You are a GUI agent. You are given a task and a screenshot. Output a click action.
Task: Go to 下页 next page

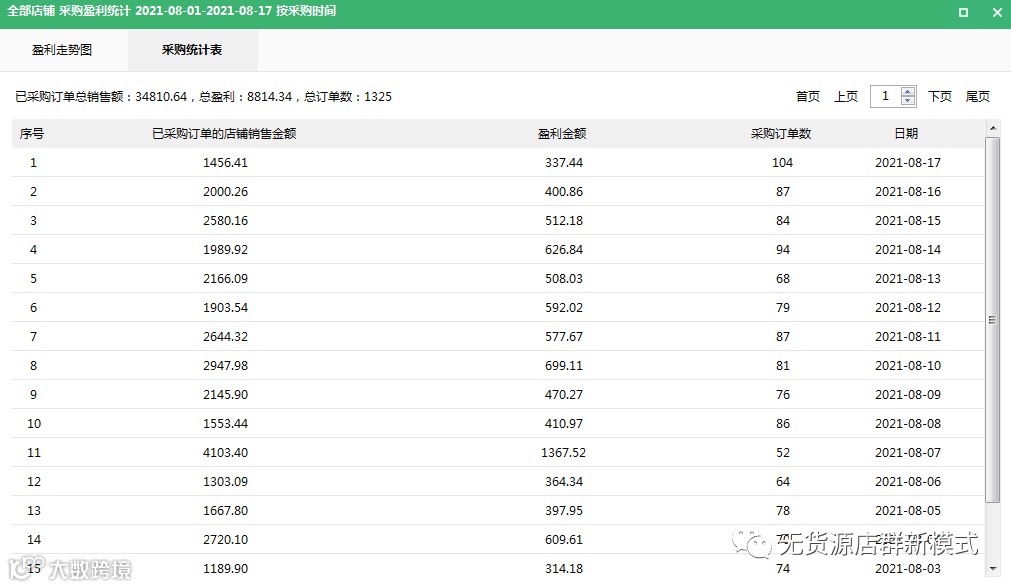(940, 96)
